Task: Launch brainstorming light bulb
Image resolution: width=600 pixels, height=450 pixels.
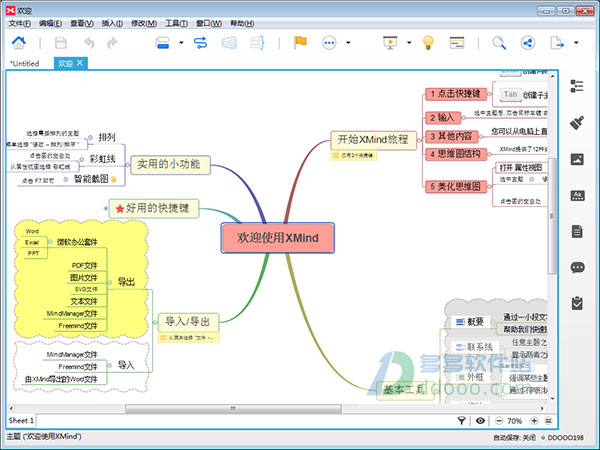Action: pos(428,42)
